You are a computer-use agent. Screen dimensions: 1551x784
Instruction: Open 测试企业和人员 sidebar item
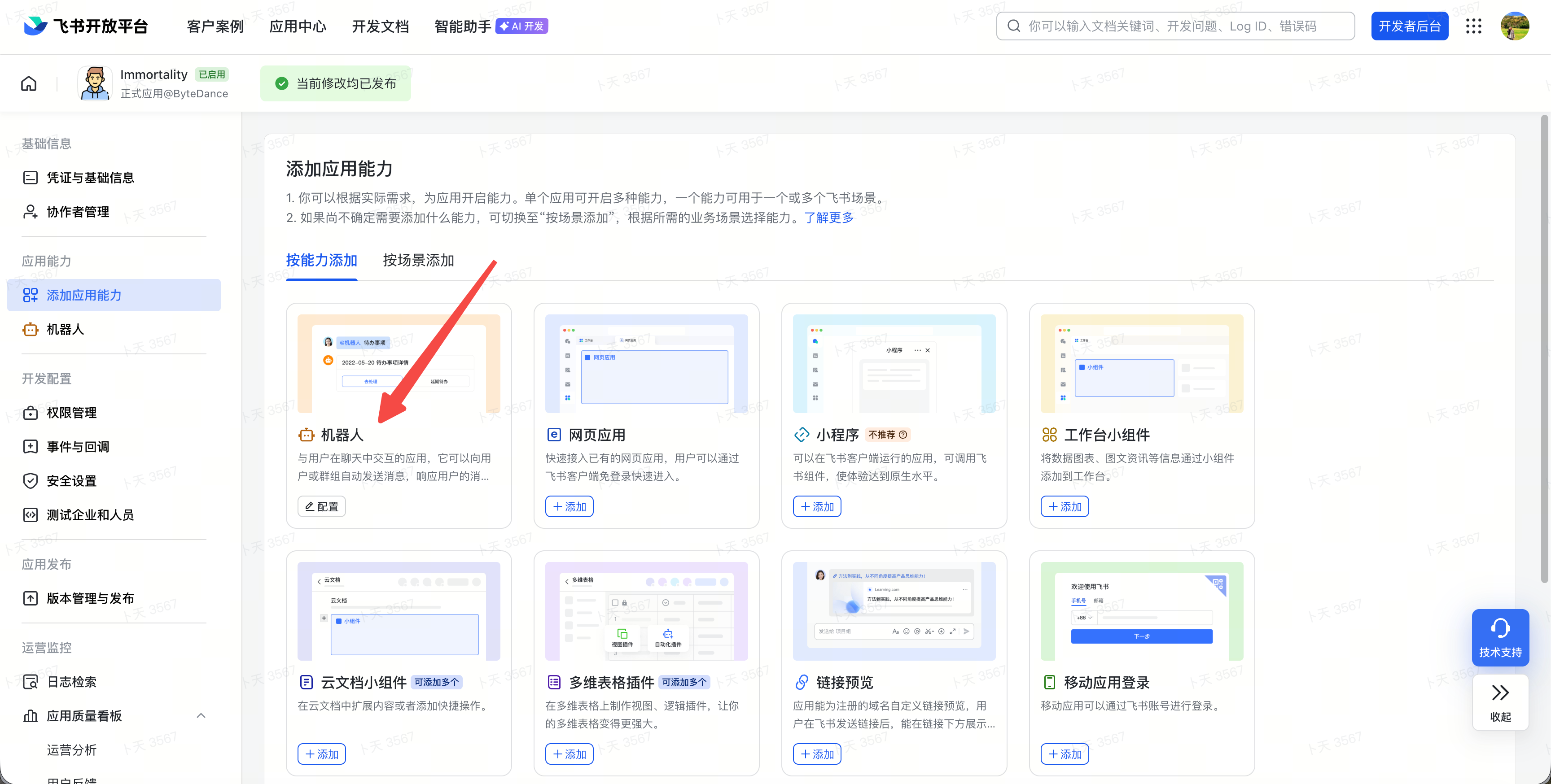[x=114, y=515]
